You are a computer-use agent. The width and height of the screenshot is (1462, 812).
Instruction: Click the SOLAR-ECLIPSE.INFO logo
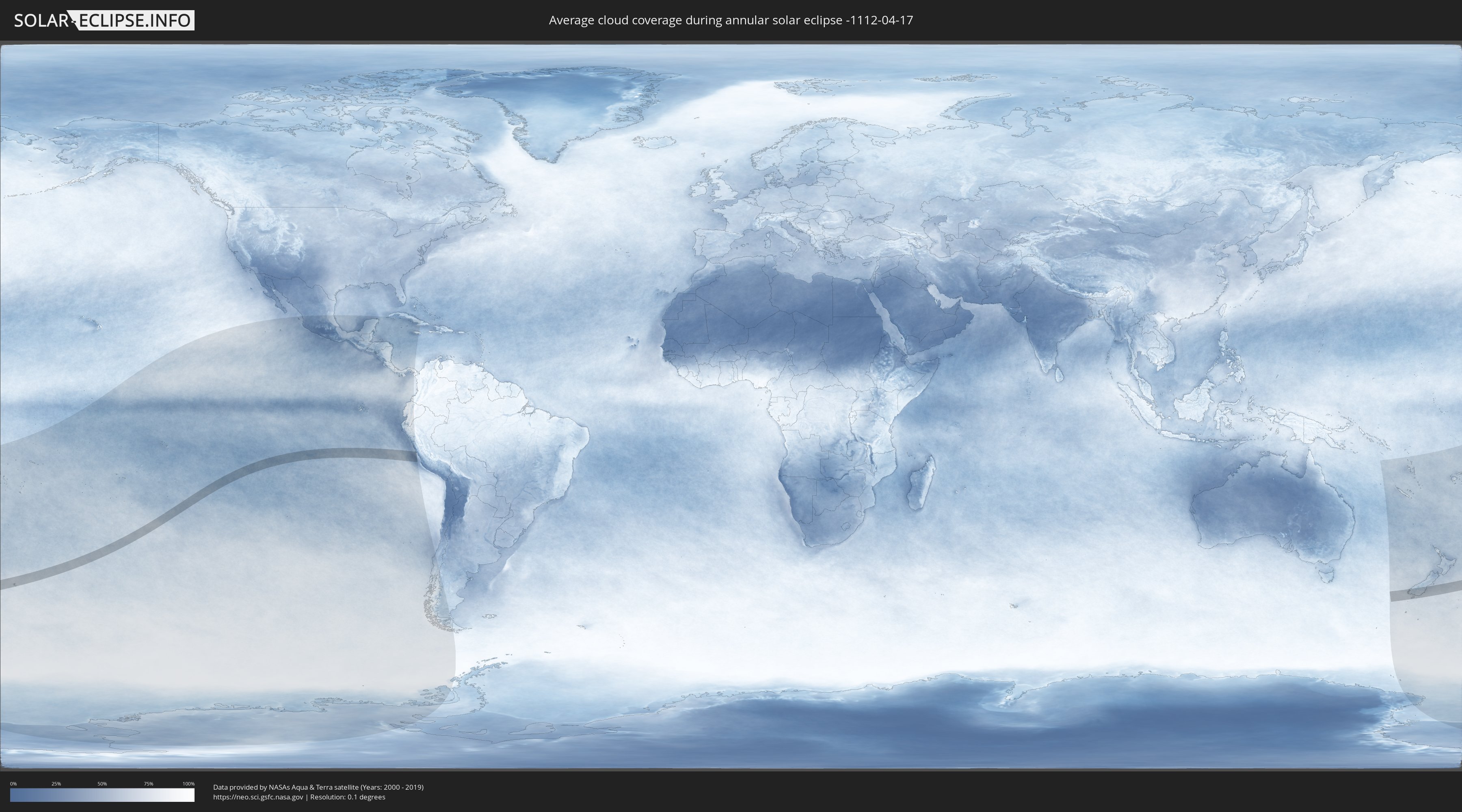click(104, 20)
